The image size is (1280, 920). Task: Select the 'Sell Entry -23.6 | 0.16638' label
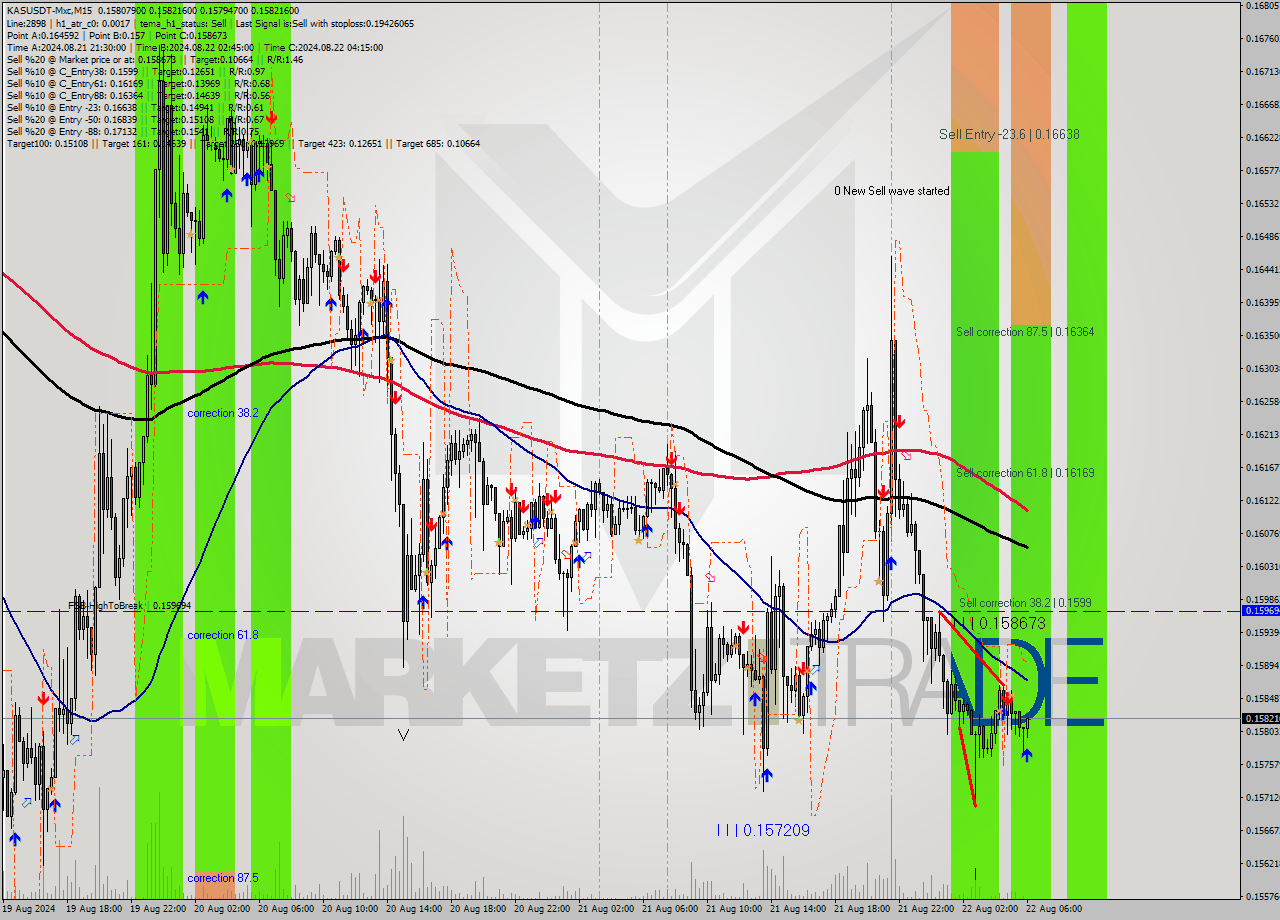point(1009,134)
